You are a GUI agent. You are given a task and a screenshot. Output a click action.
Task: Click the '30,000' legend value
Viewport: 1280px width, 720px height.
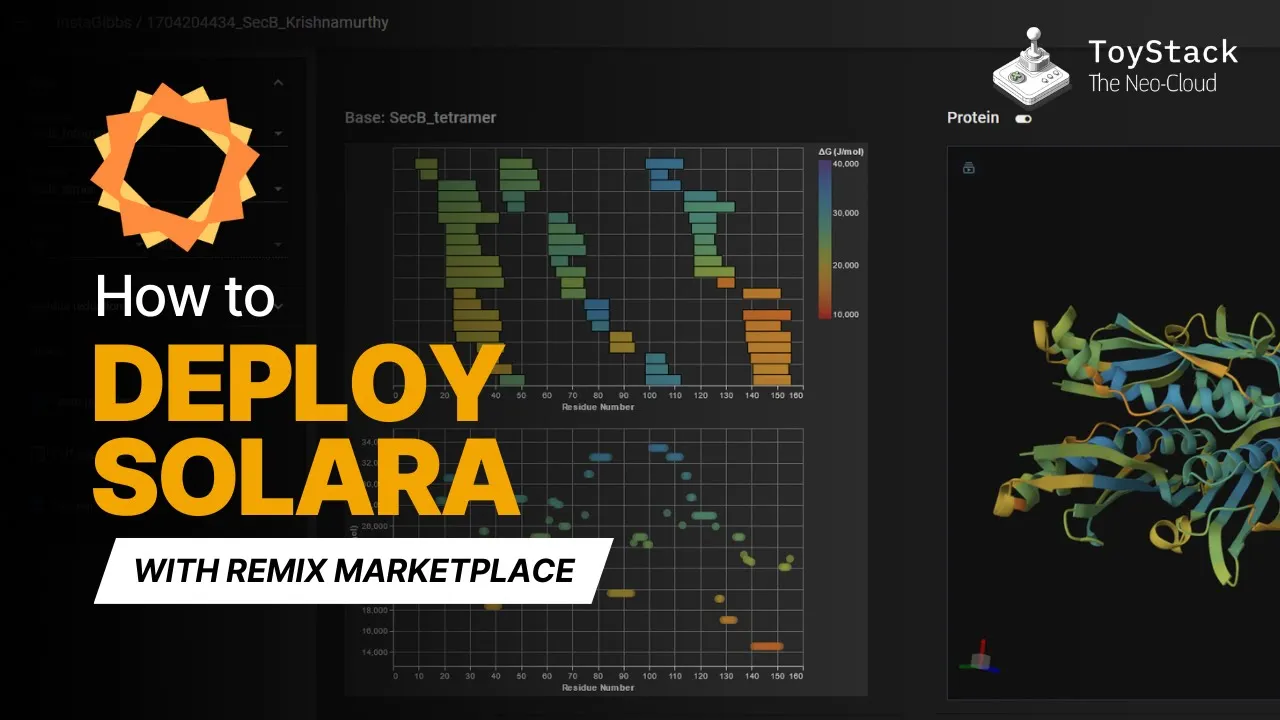click(846, 213)
